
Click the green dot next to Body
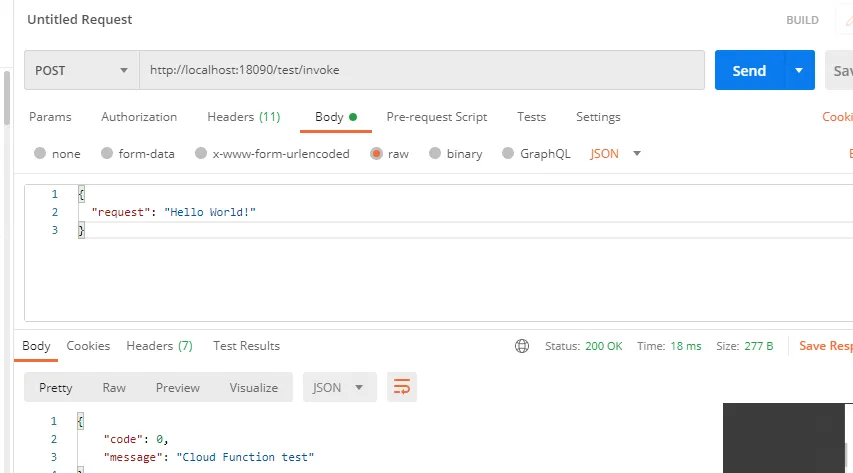click(353, 116)
